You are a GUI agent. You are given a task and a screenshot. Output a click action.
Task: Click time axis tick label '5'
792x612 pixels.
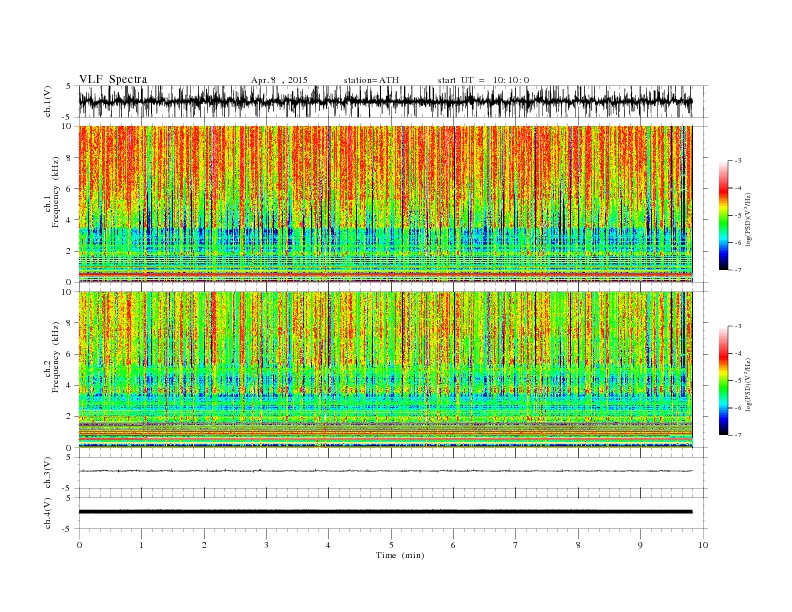(391, 545)
